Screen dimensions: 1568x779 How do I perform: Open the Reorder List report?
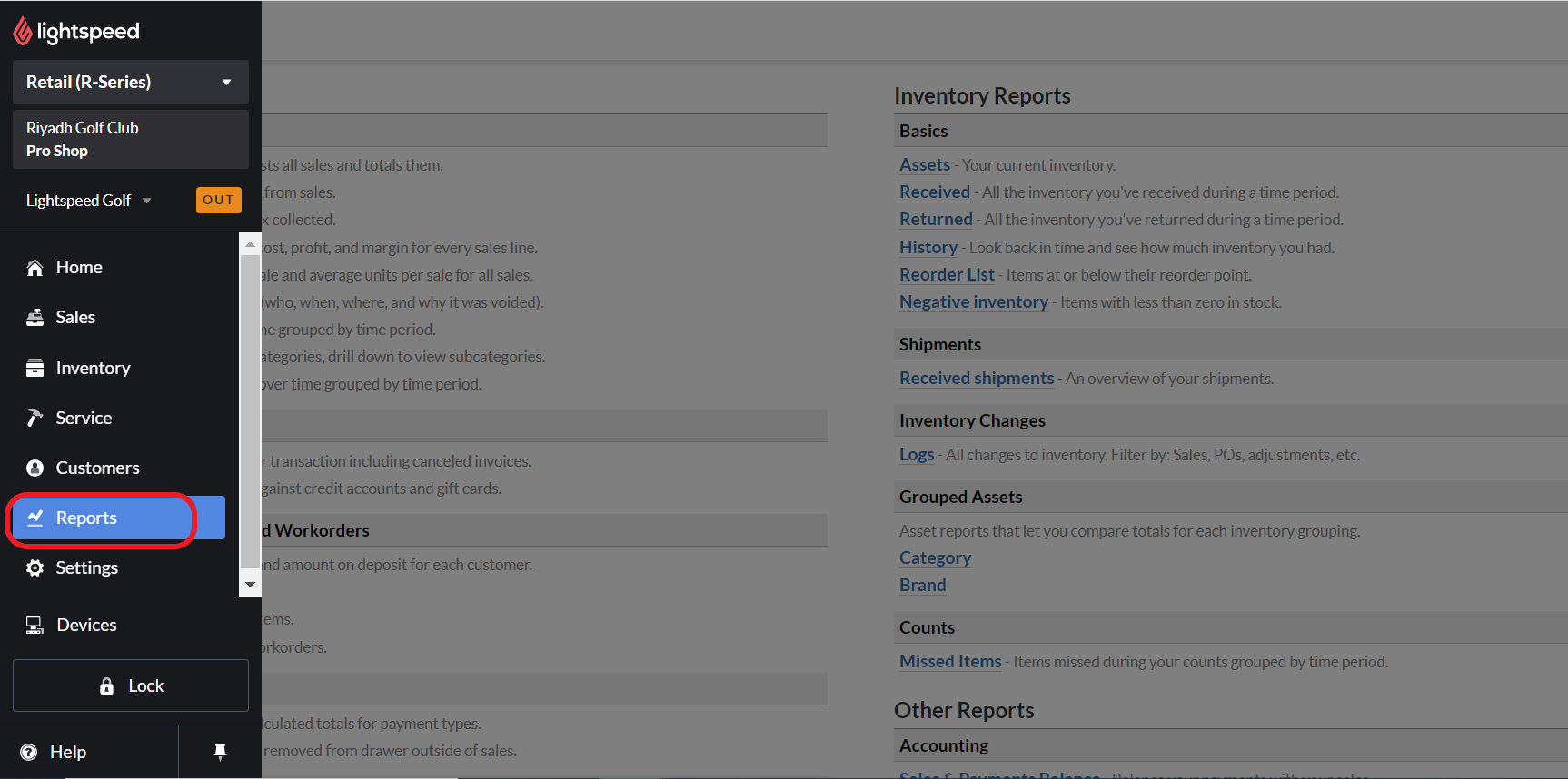pos(947,275)
